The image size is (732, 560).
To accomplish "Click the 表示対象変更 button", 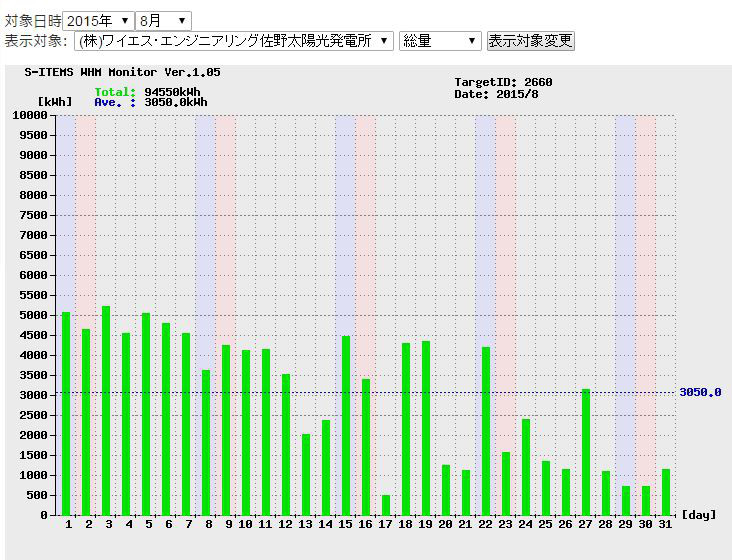I will point(530,41).
